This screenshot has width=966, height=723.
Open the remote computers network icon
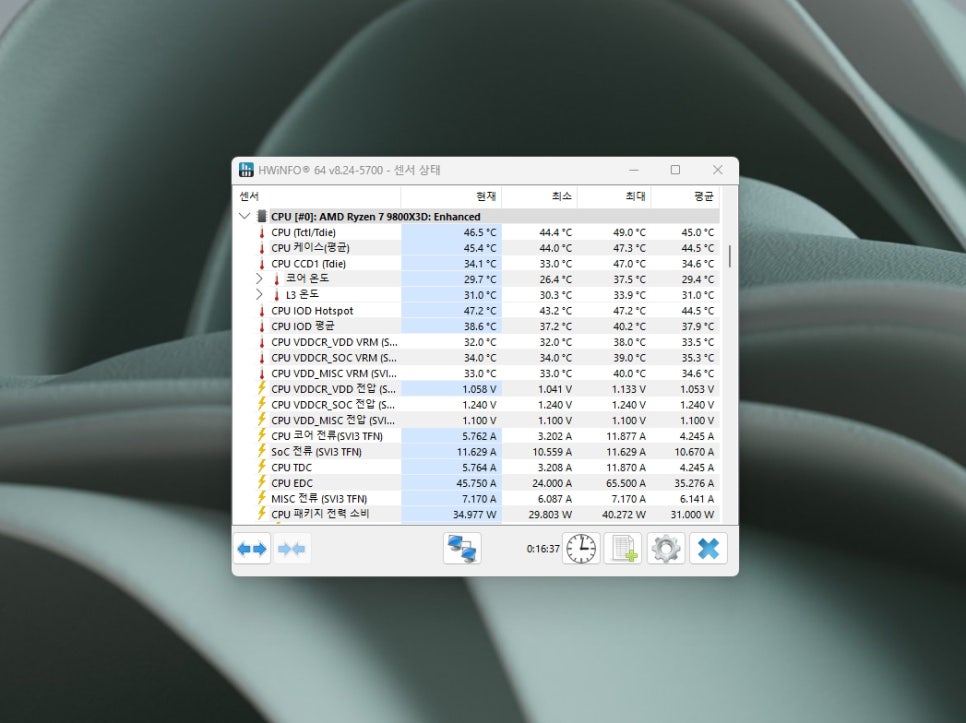click(x=462, y=549)
